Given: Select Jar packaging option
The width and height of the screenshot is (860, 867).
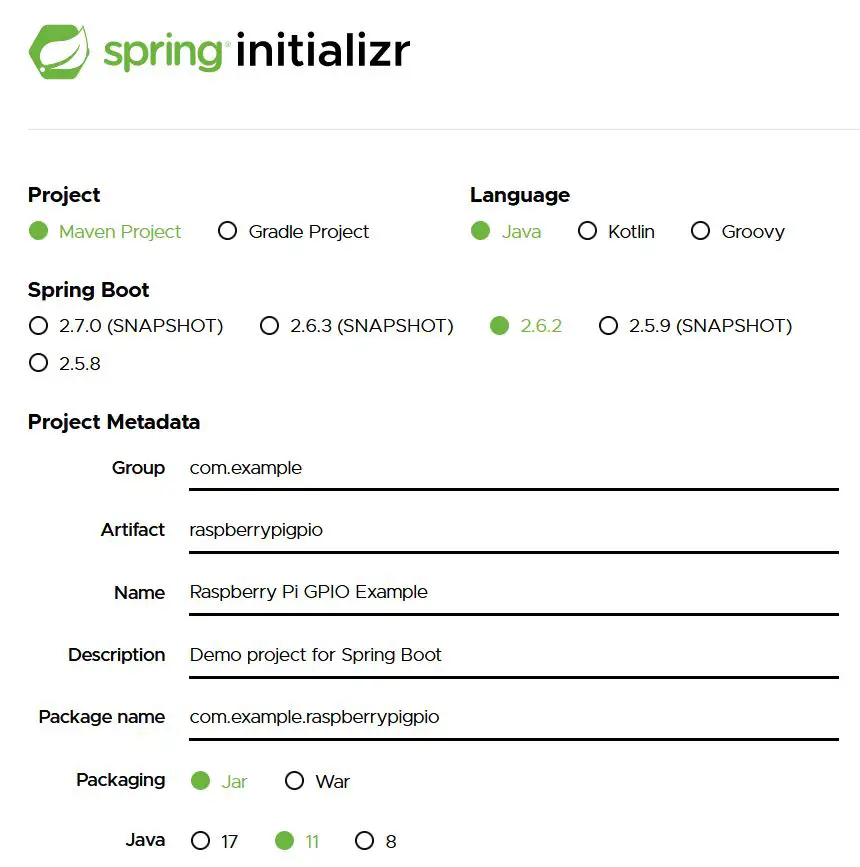Looking at the screenshot, I should (200, 781).
